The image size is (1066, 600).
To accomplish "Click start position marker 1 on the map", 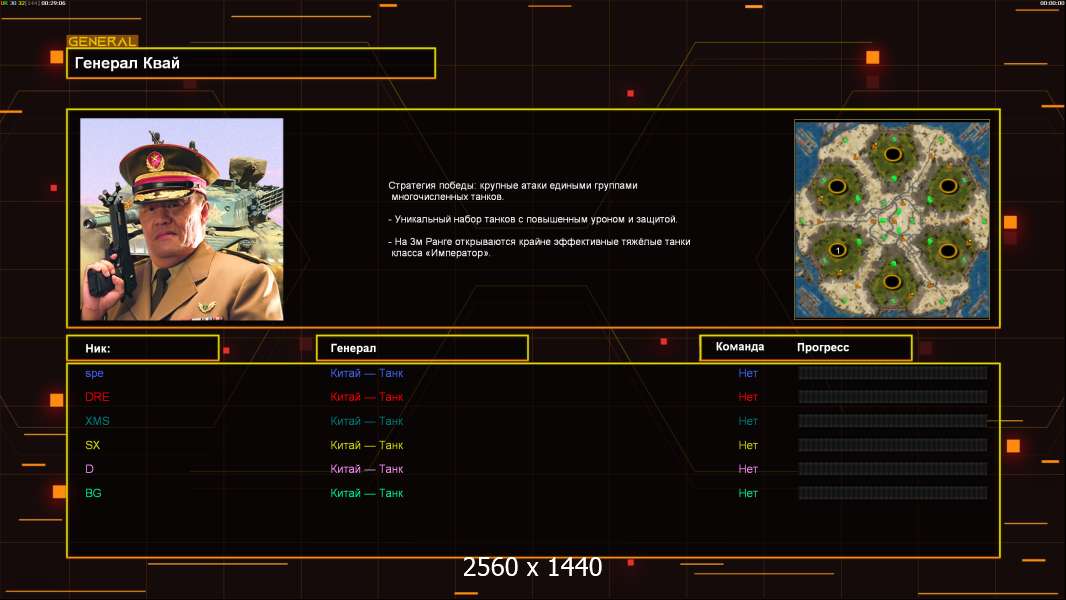I will (837, 249).
